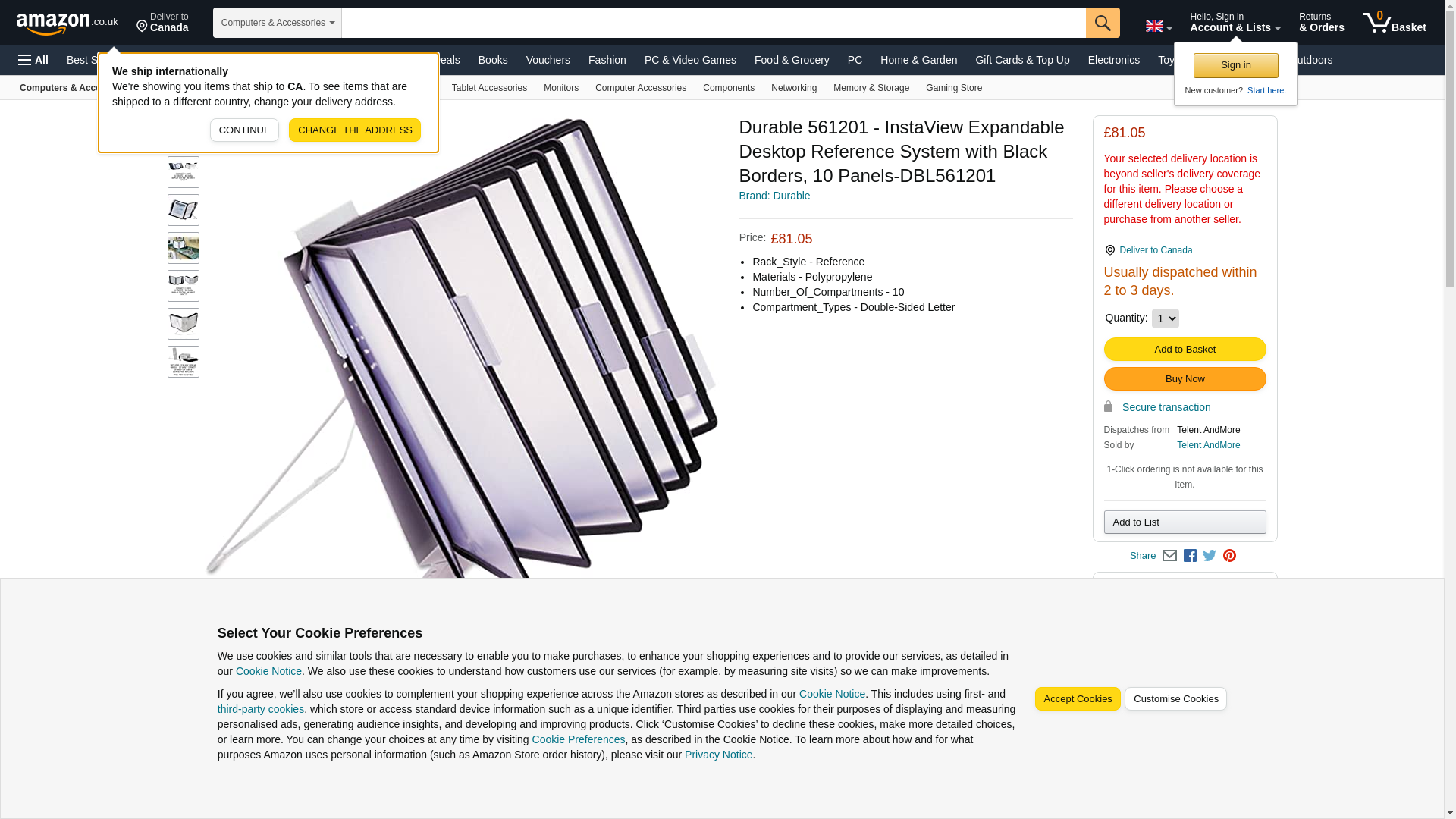The height and width of the screenshot is (819, 1456).
Task: Open the Quantity dropdown
Action: click(1165, 318)
